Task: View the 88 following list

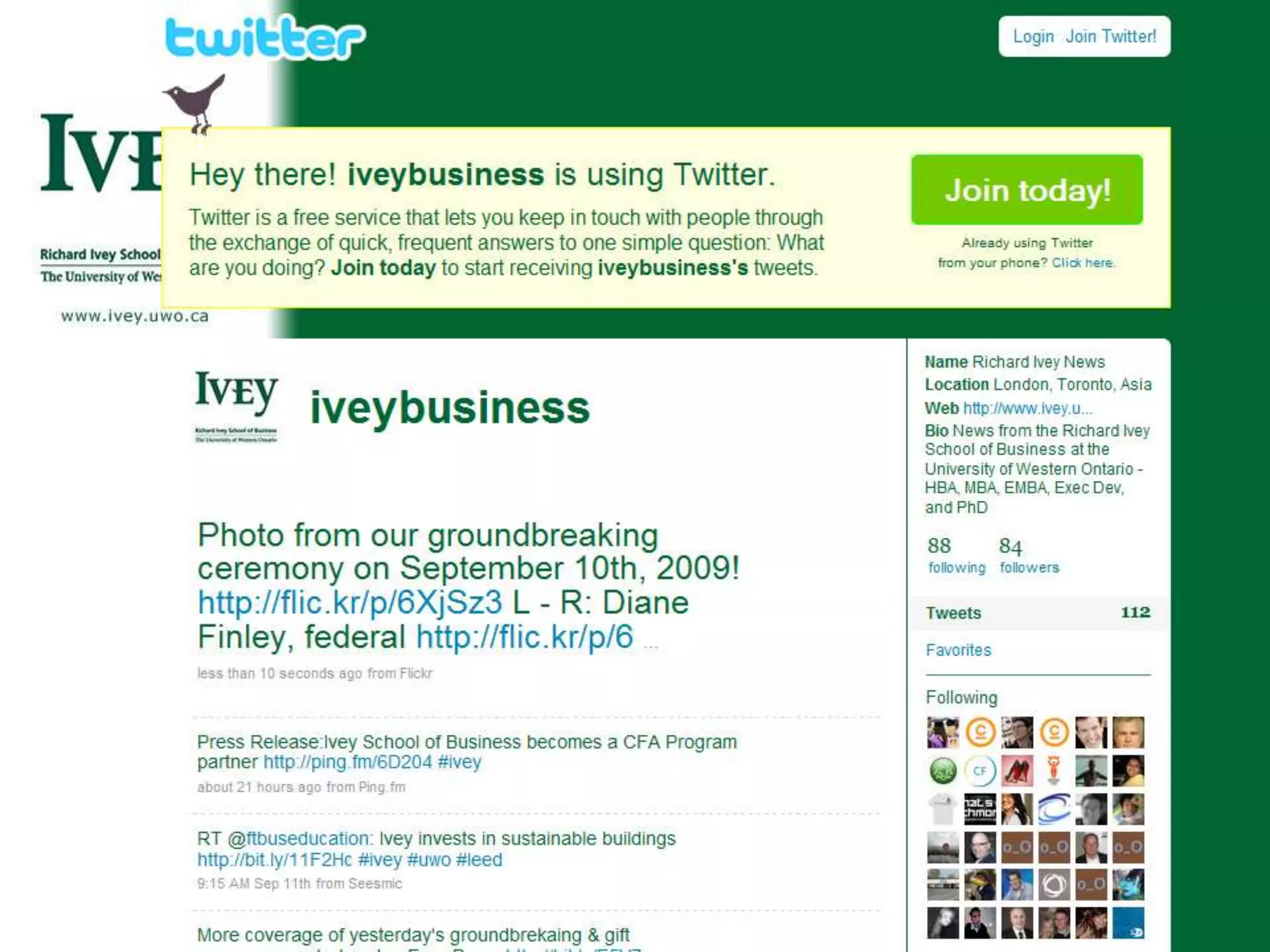Action: point(956,555)
